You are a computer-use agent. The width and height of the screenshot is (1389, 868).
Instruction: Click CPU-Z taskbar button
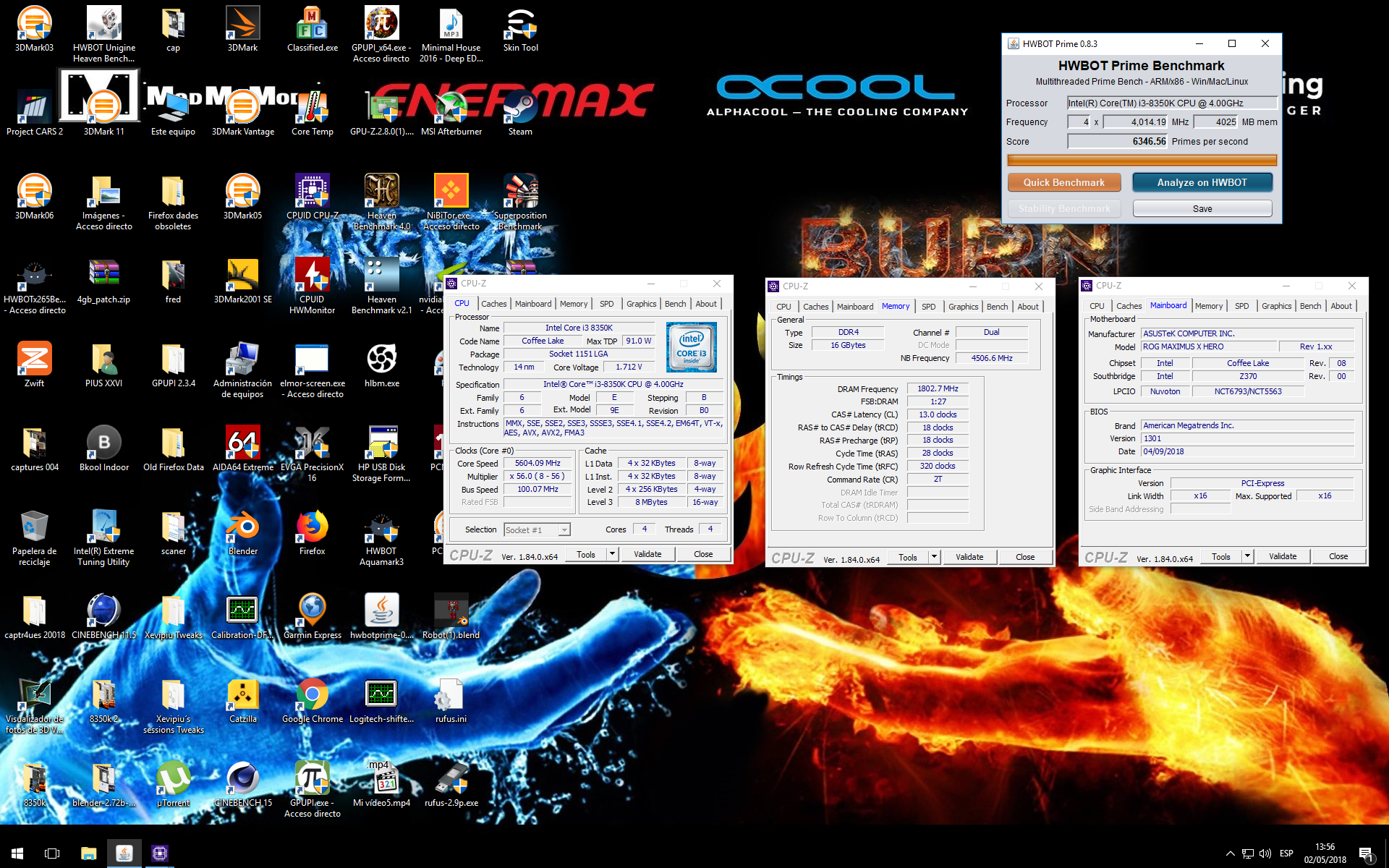pyautogui.click(x=159, y=853)
